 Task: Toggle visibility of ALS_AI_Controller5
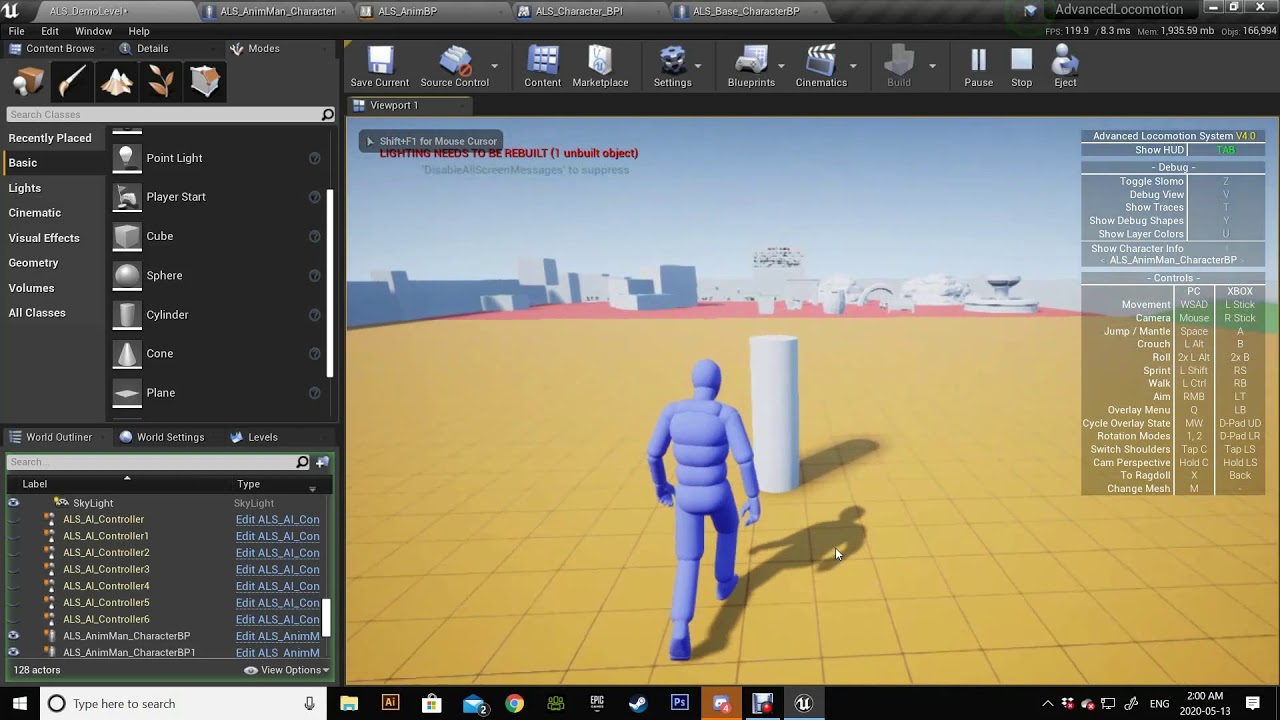point(14,603)
